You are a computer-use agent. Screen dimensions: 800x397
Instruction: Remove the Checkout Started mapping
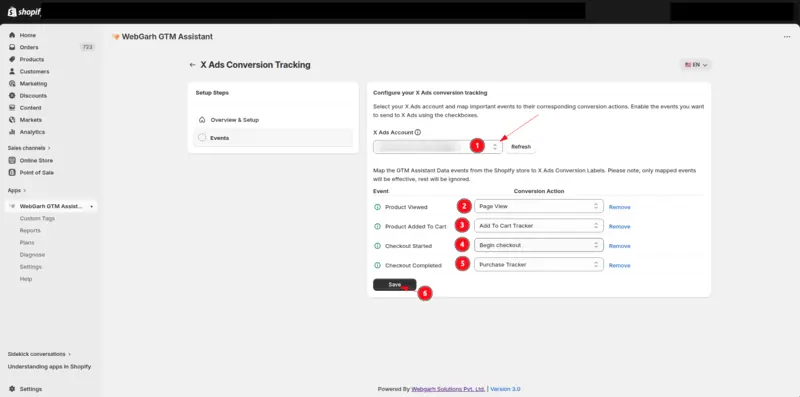point(619,246)
